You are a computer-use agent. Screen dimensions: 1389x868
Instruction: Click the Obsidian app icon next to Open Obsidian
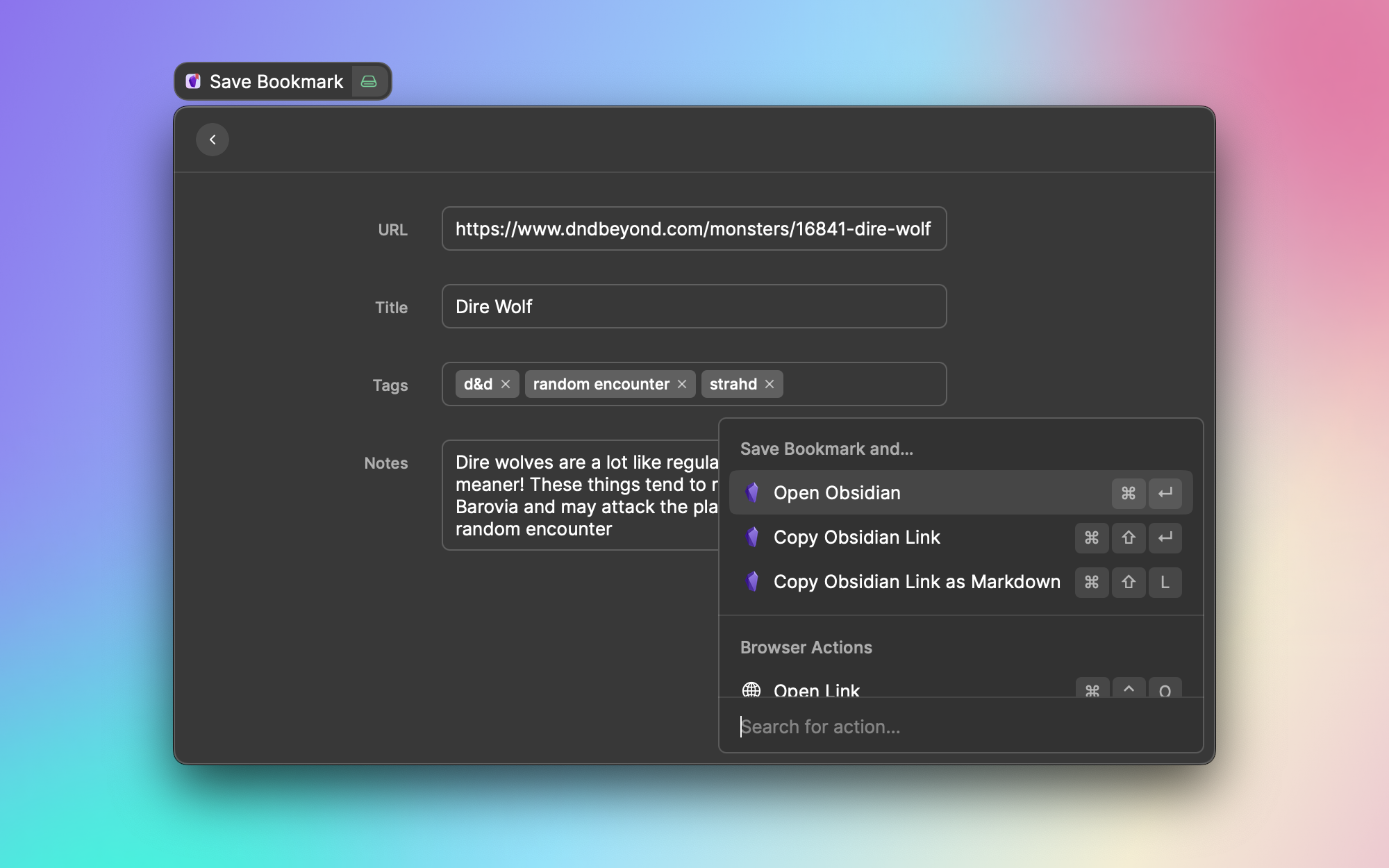tap(753, 492)
